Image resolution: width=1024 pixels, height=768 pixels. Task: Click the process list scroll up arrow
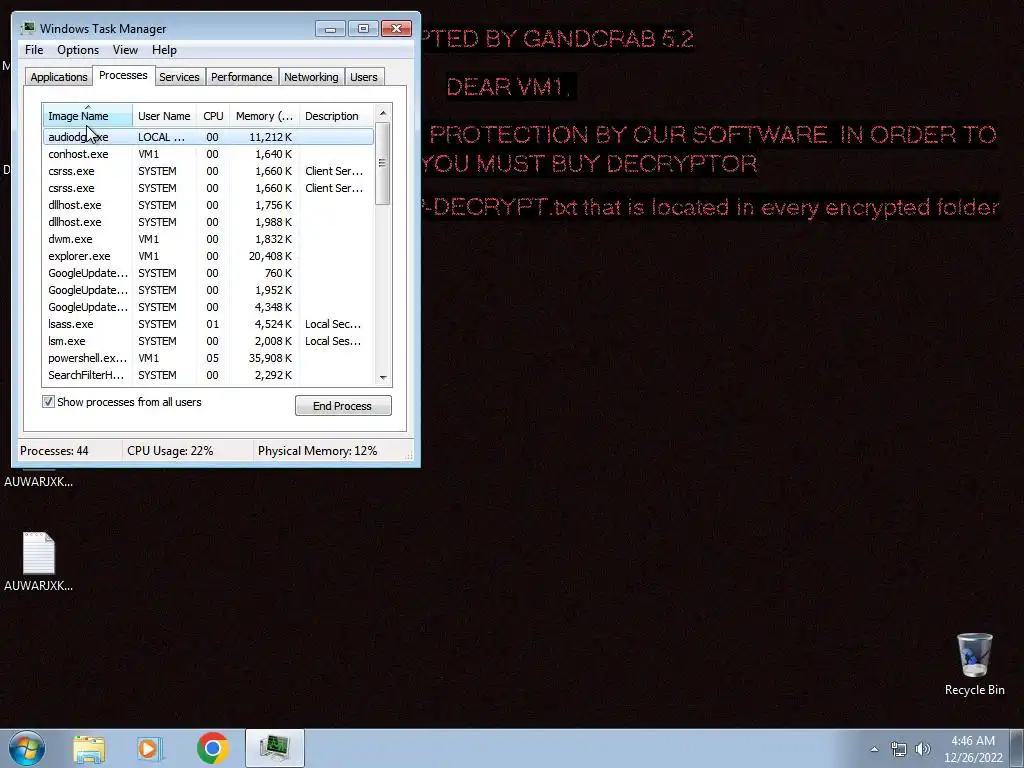[383, 113]
